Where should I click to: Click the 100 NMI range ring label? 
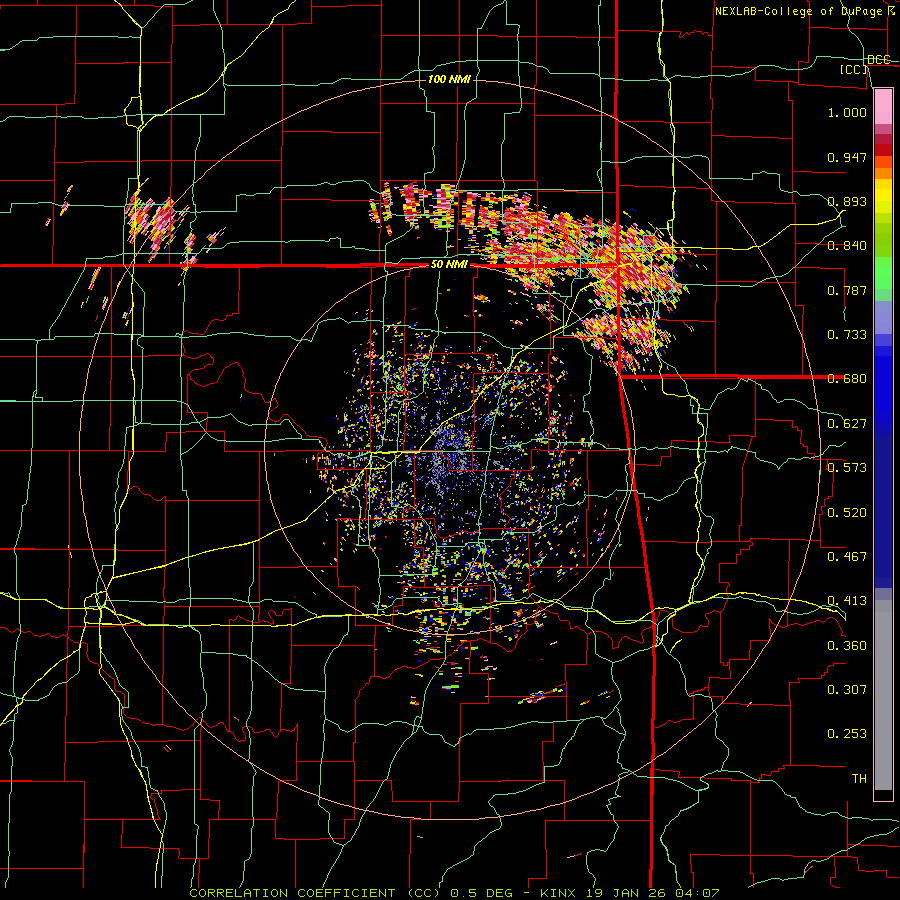coord(449,79)
